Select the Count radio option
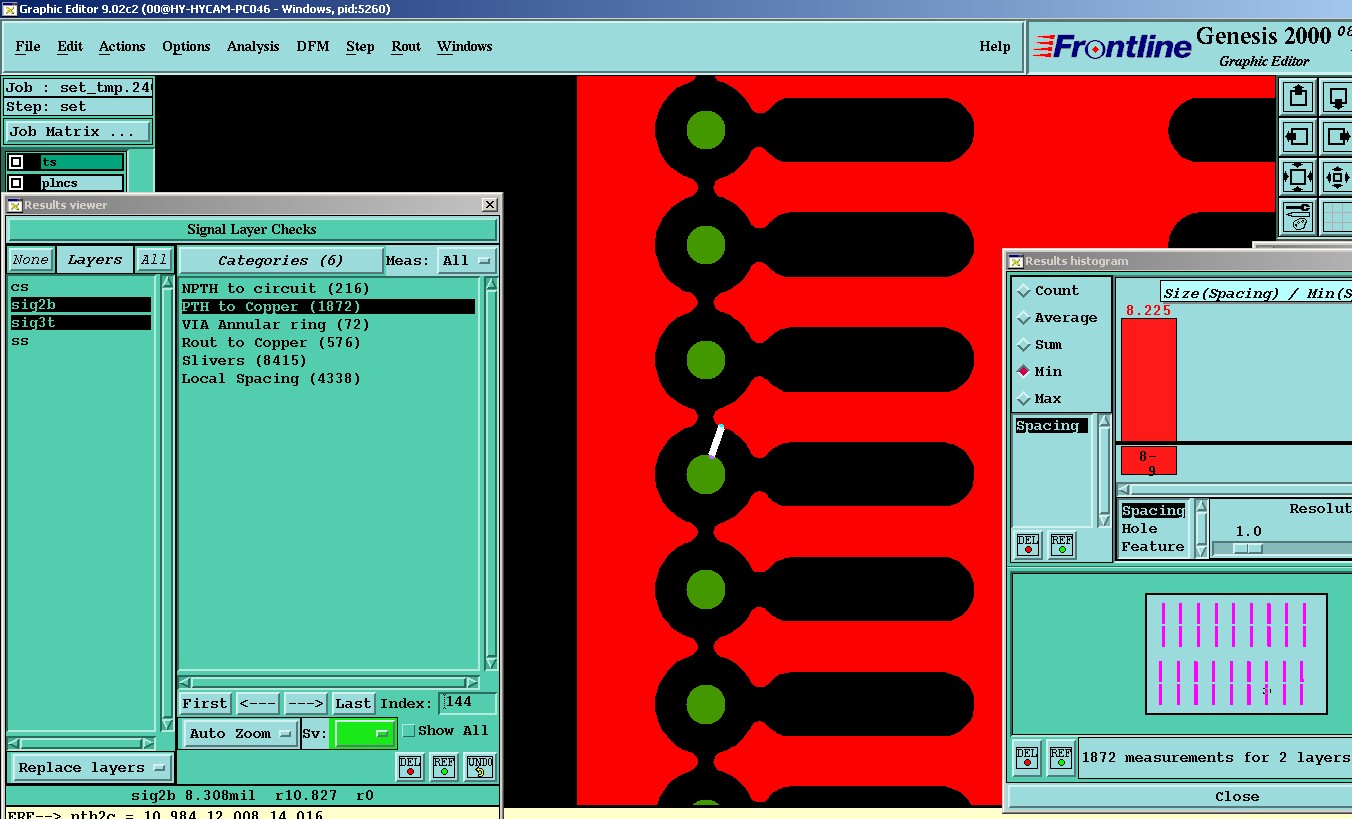The width and height of the screenshot is (1352, 819). coord(1023,291)
